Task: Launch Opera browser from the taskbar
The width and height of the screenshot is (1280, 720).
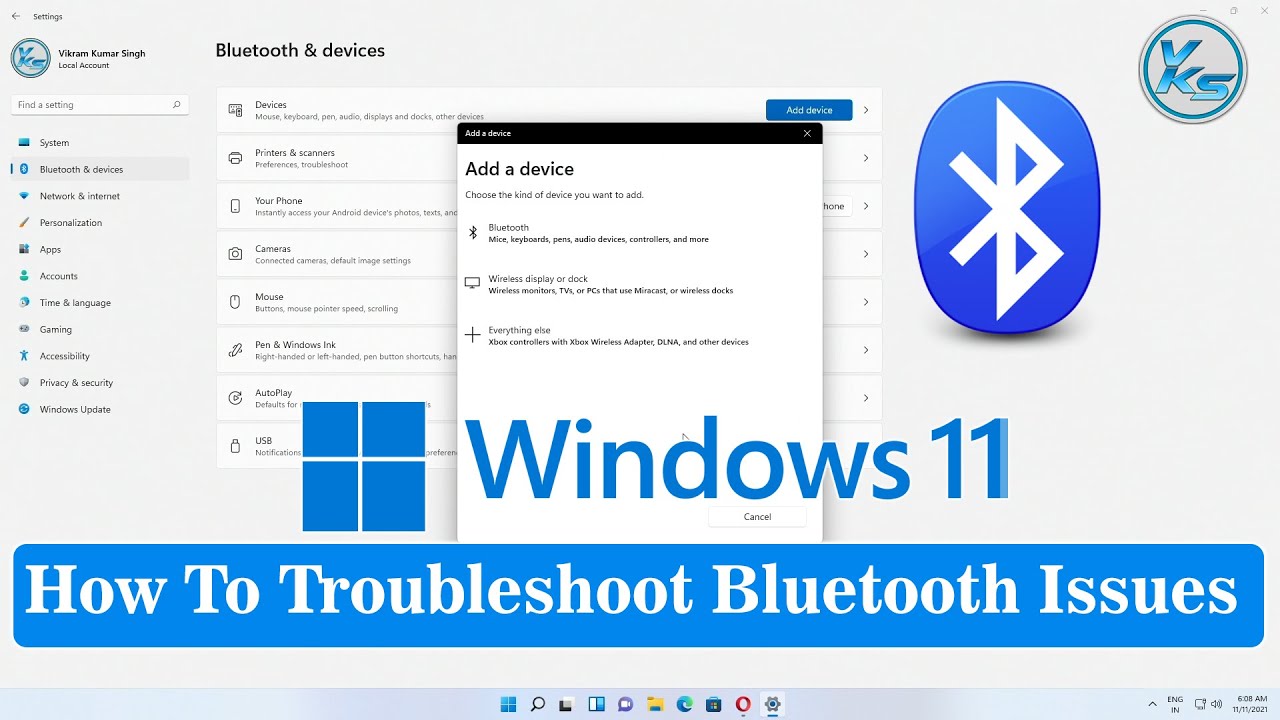Action: pos(743,704)
